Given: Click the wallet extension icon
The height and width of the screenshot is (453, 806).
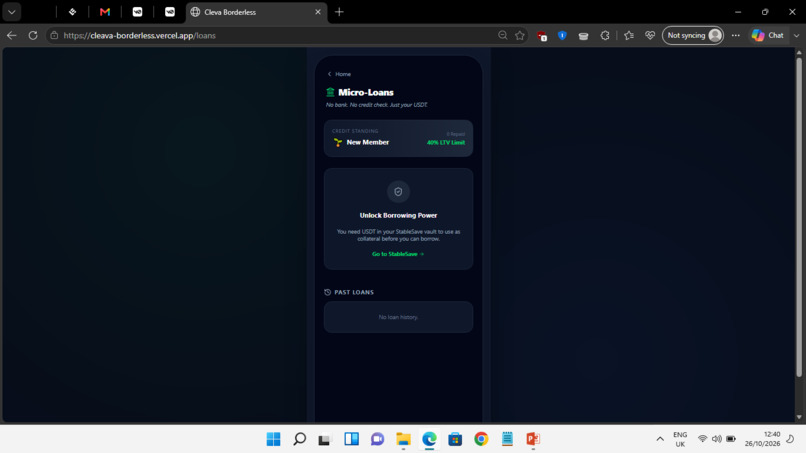Looking at the screenshot, I should (583, 36).
